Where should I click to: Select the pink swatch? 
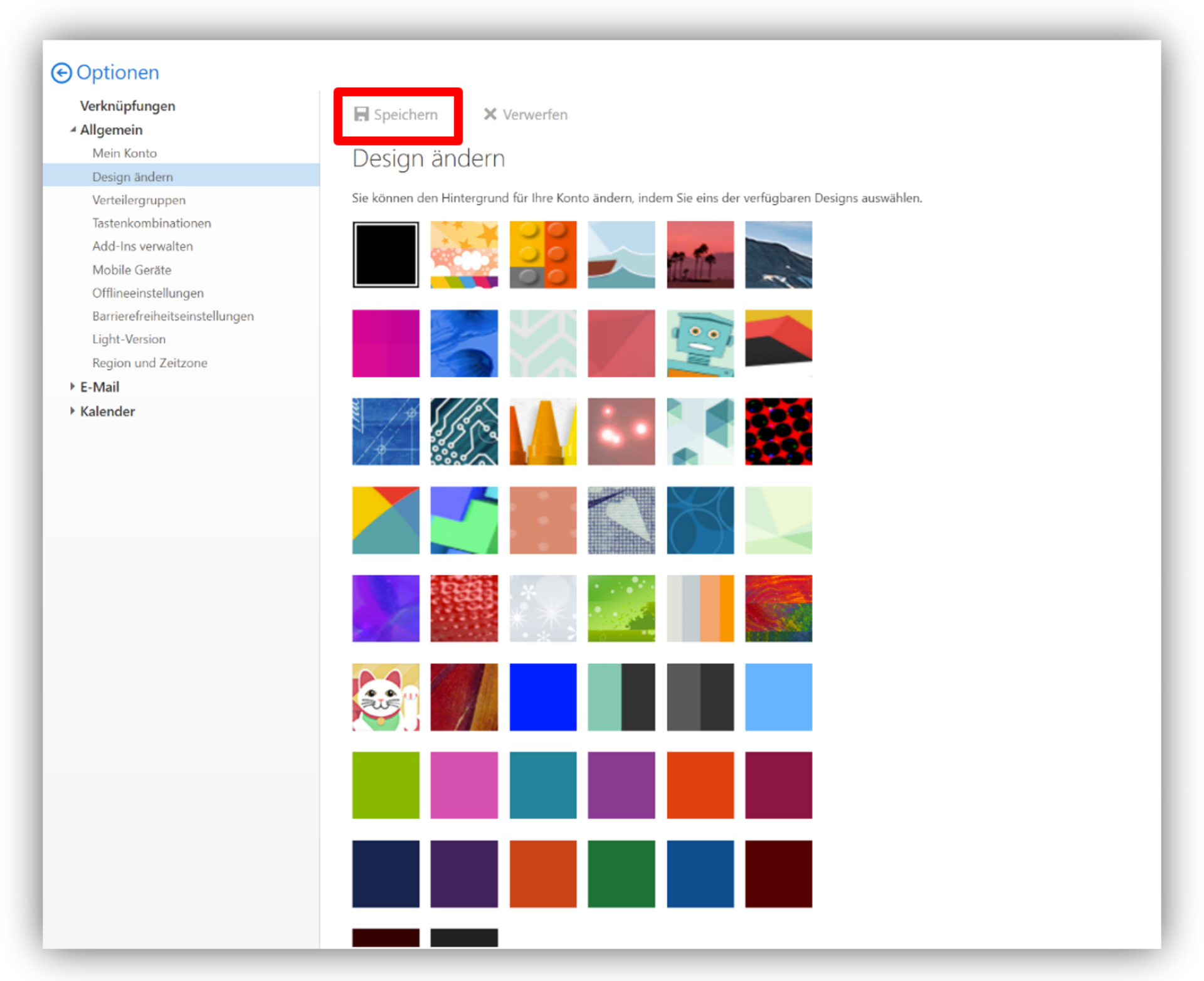(464, 785)
